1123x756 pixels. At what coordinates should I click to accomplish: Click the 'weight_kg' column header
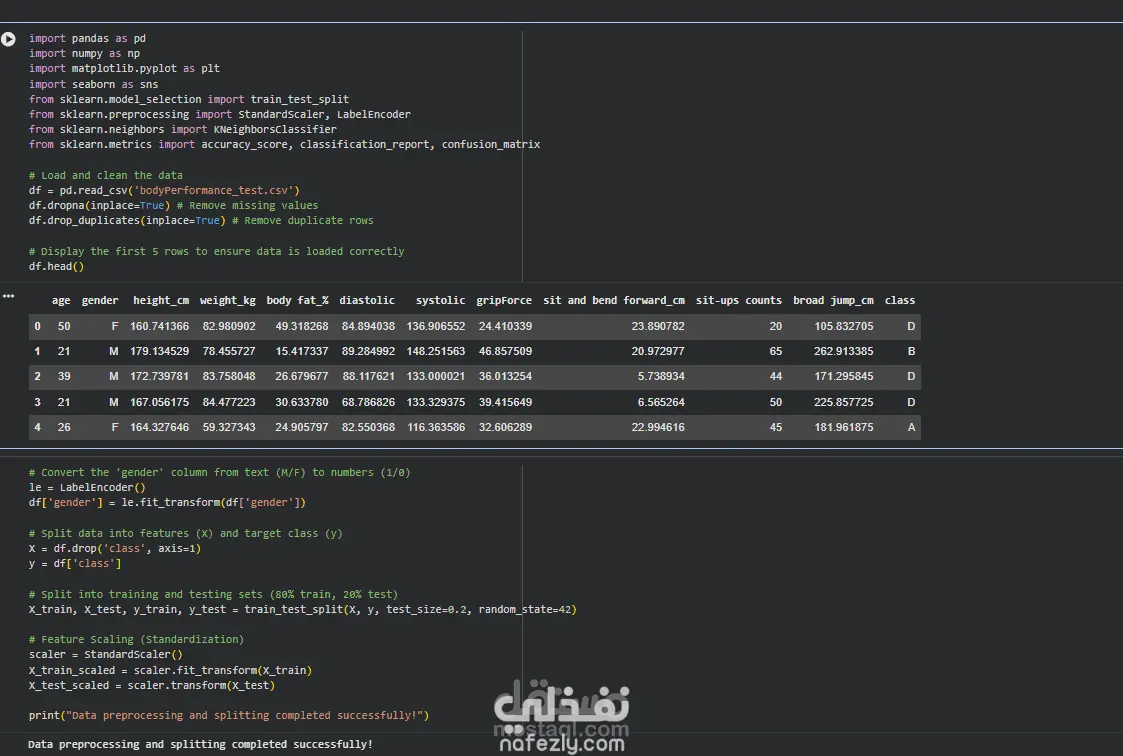[x=227, y=301]
